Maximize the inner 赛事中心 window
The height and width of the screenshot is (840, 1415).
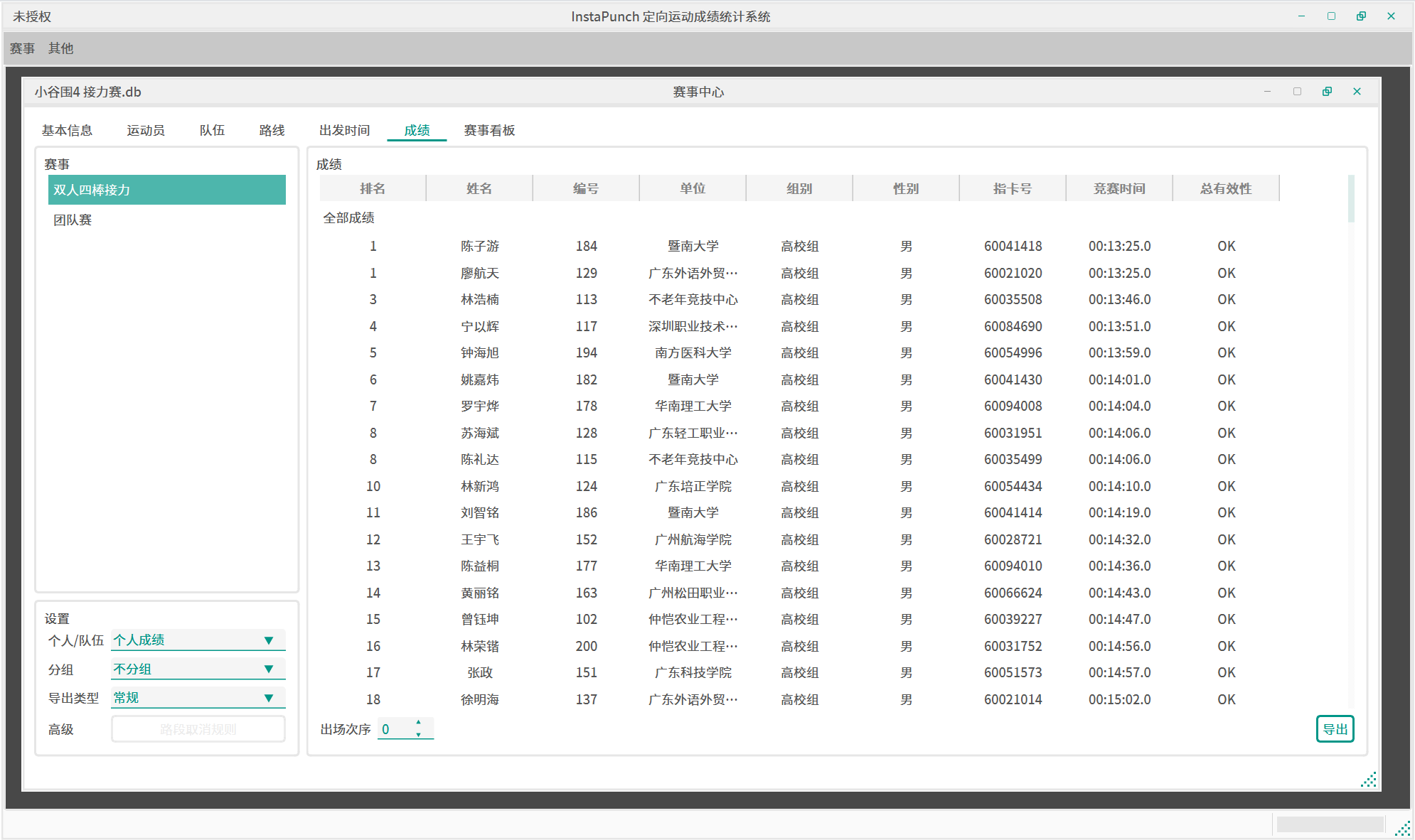[1297, 92]
